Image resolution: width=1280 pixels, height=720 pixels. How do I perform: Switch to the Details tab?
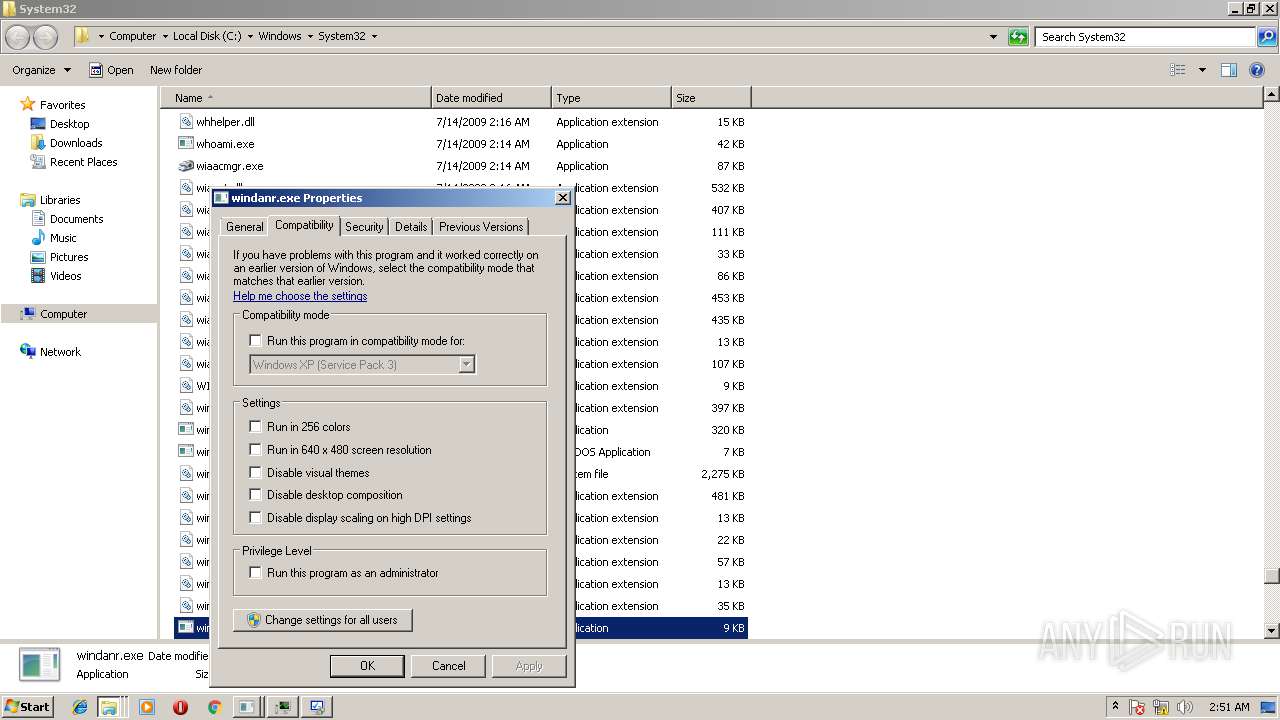click(411, 227)
